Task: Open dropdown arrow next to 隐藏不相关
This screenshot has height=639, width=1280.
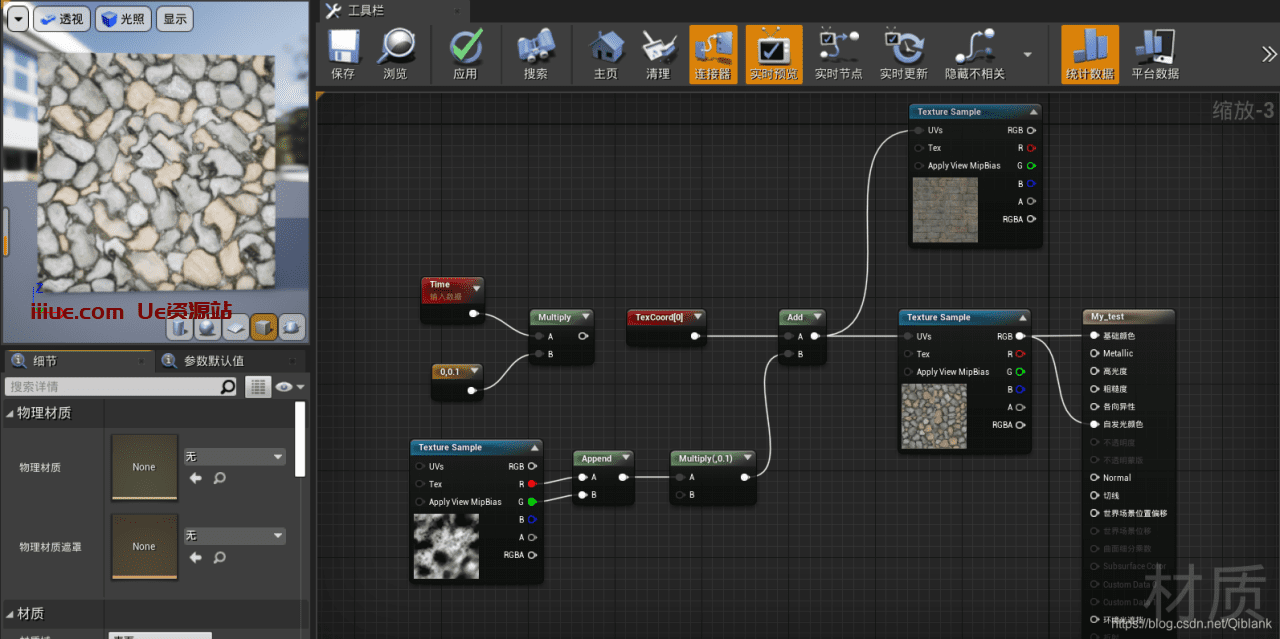Action: pos(1027,54)
